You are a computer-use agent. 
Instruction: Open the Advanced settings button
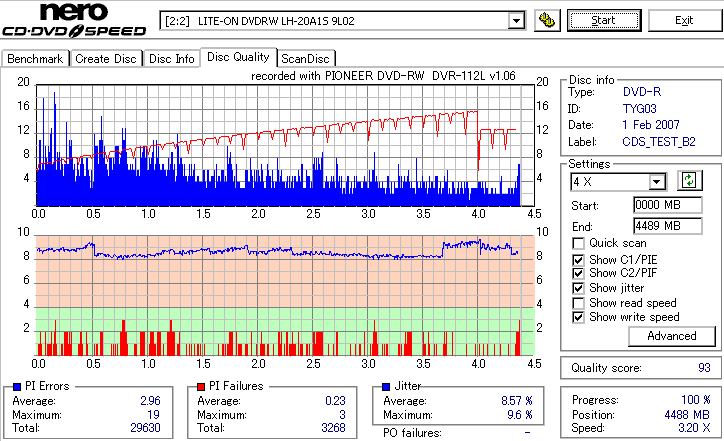click(x=672, y=336)
